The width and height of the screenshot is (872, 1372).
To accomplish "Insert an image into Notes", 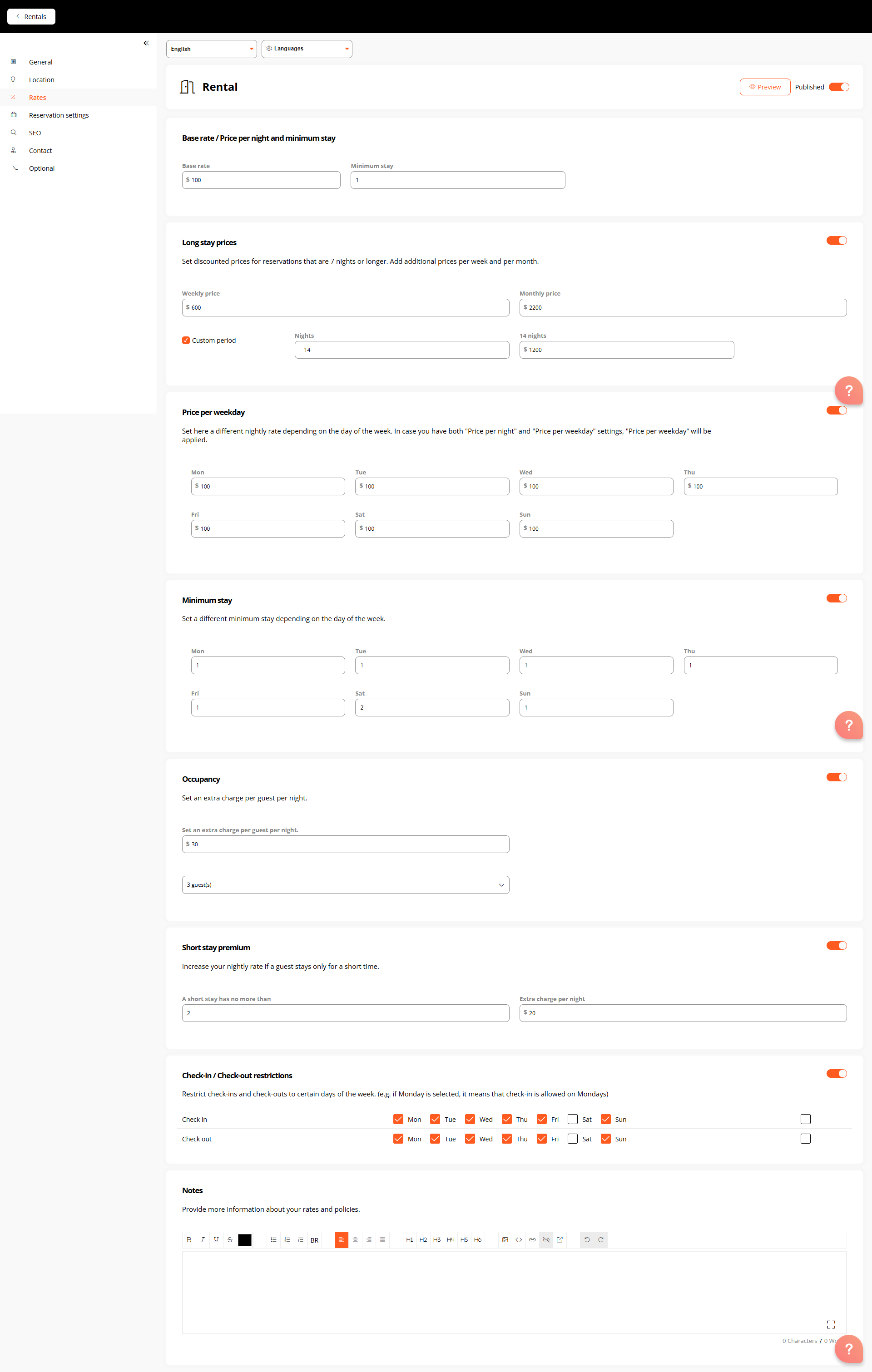I will point(505,1240).
